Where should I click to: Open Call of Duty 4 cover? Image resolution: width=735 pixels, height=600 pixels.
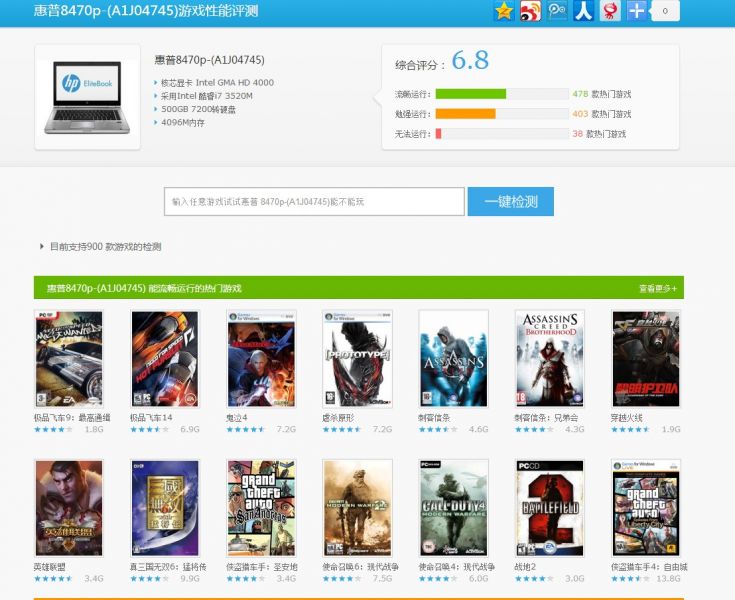point(453,508)
